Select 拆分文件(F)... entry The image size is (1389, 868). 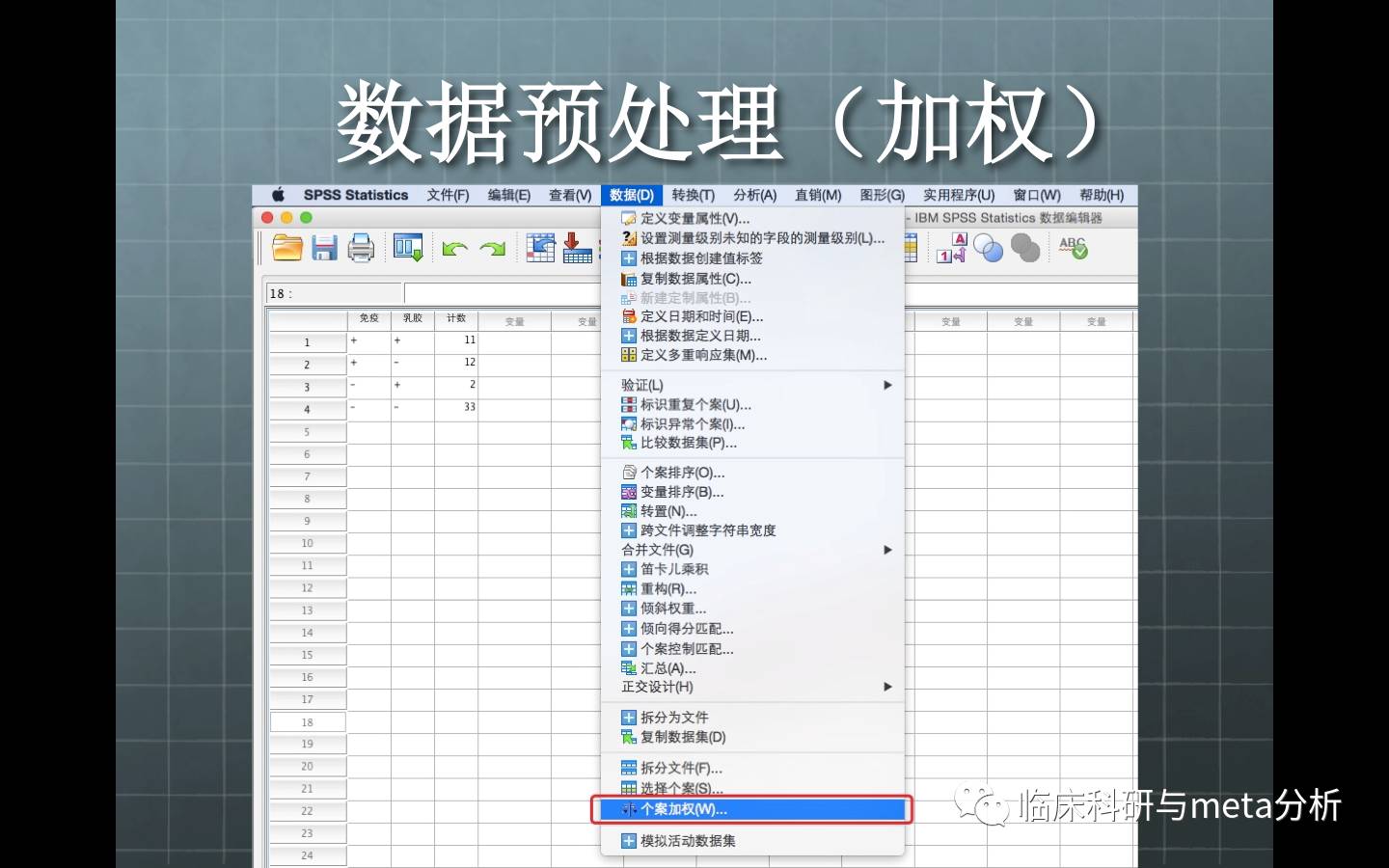pyautogui.click(x=752, y=769)
